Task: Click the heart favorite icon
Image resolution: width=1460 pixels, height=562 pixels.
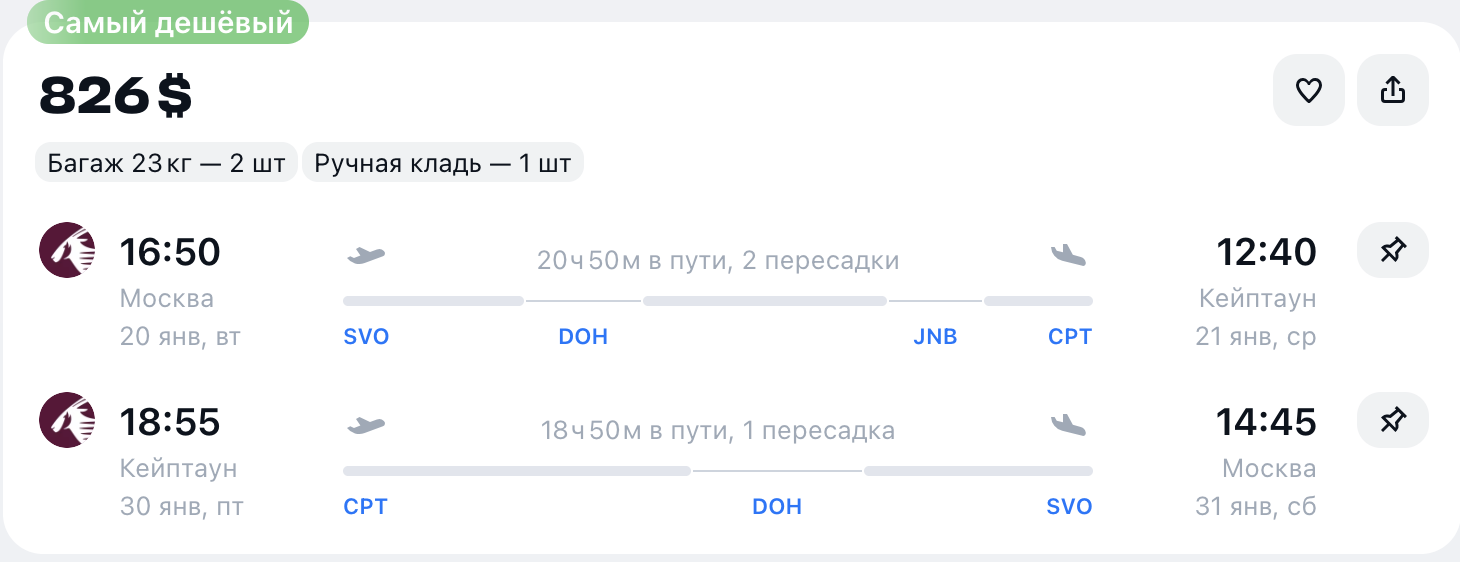Action: pos(1308,90)
